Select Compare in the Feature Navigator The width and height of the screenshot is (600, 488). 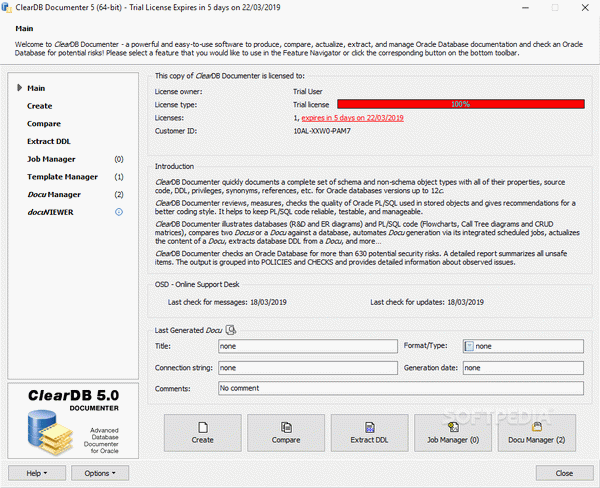(44, 124)
